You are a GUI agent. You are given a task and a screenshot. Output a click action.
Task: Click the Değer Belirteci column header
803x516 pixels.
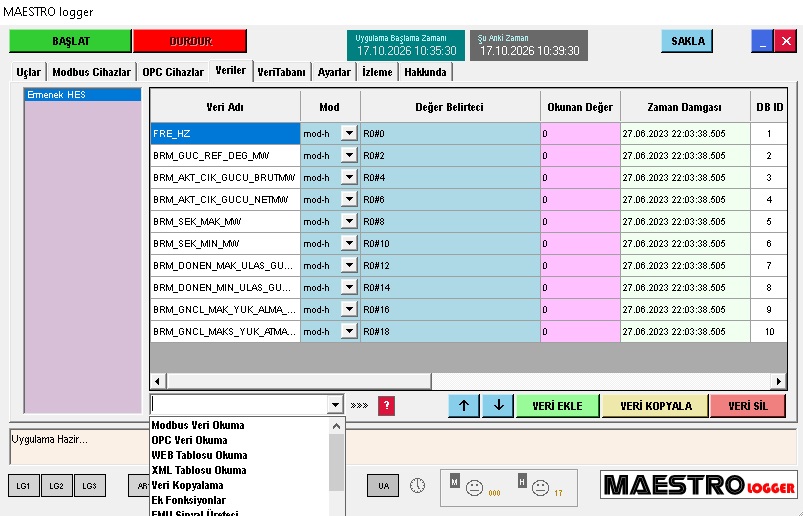(450, 107)
